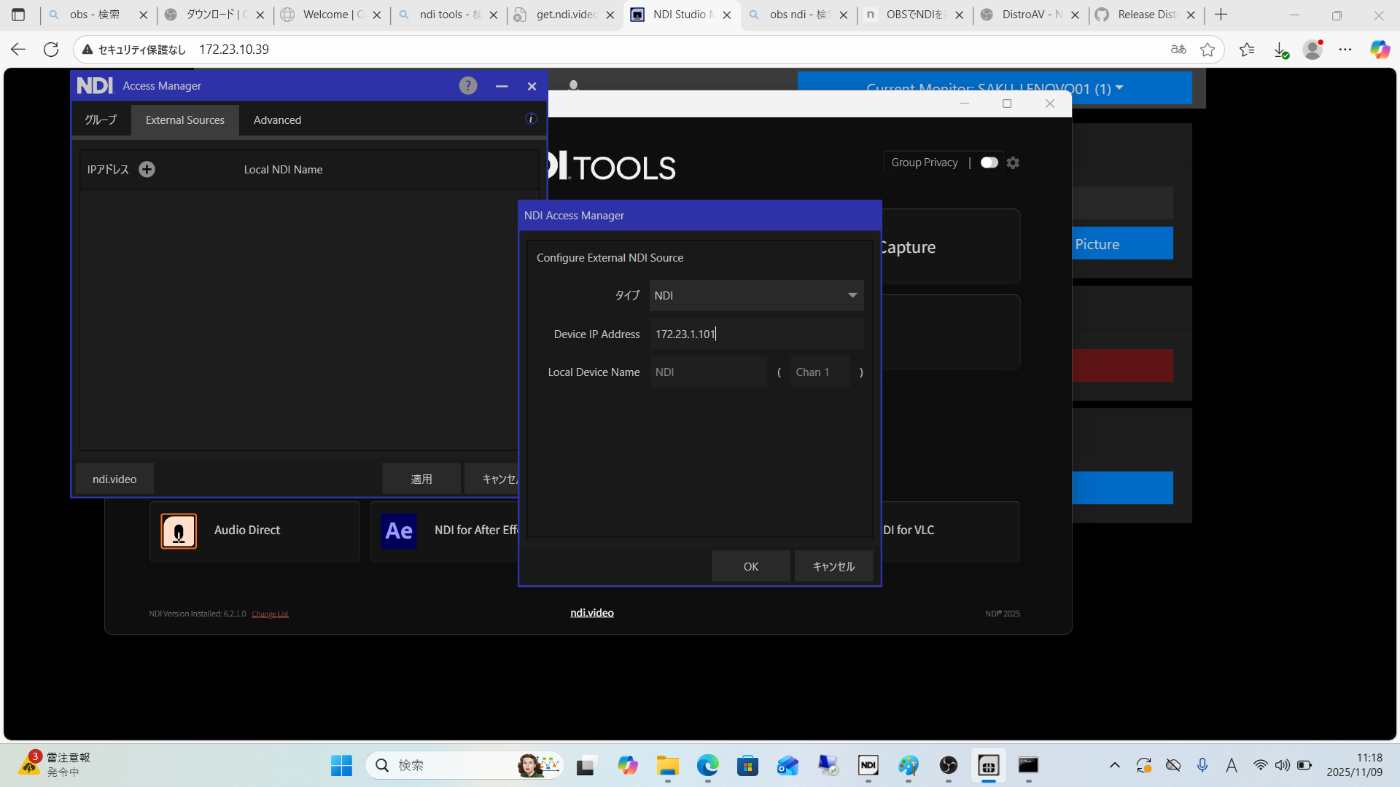Launch NDI for After Effects Ae icon
This screenshot has width=1400, height=787.
[x=399, y=531]
